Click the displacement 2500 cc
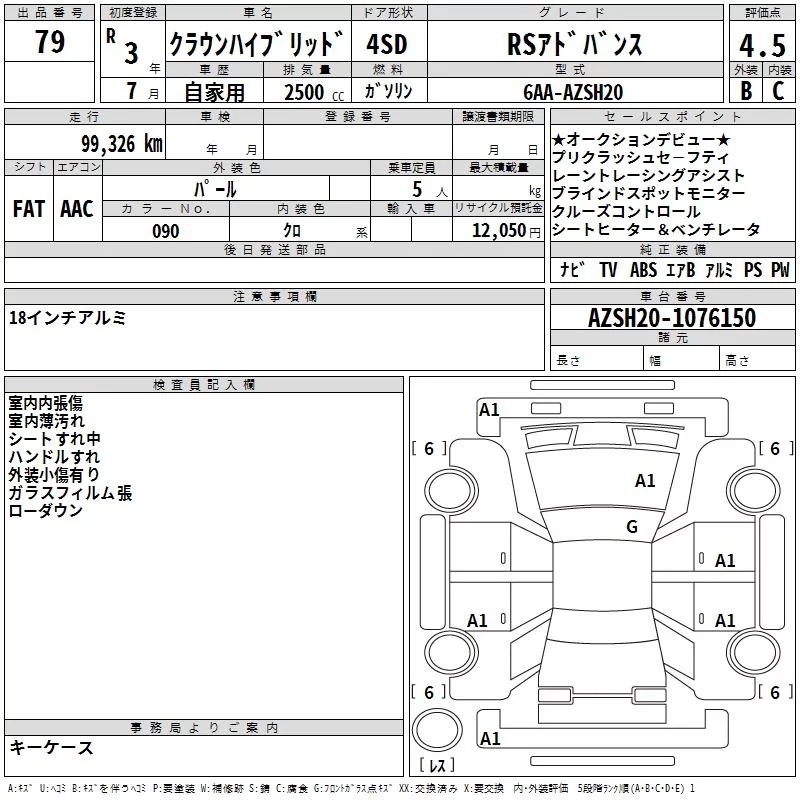This screenshot has width=800, height=800. (314, 92)
